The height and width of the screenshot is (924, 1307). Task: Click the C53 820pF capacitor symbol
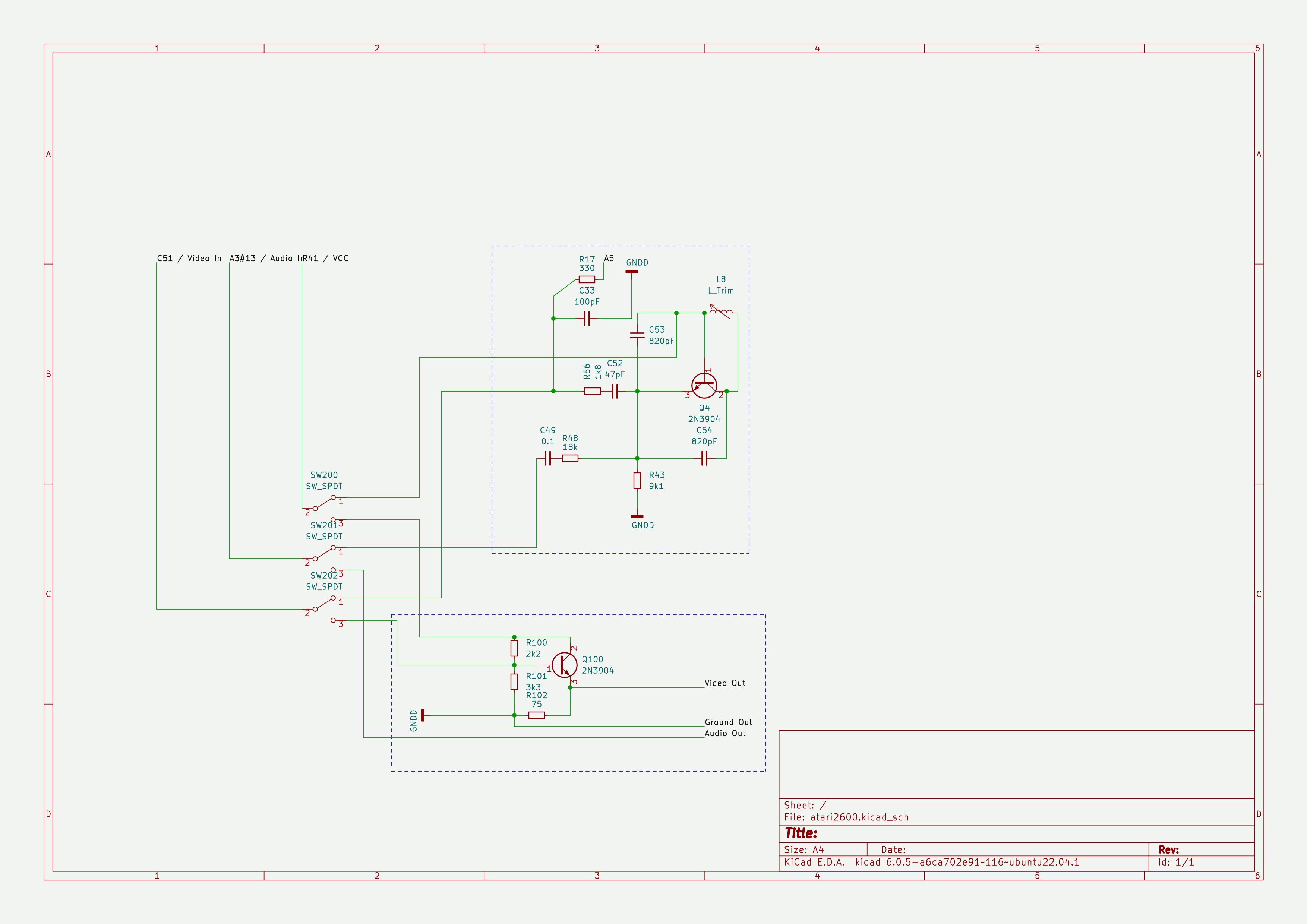click(637, 335)
